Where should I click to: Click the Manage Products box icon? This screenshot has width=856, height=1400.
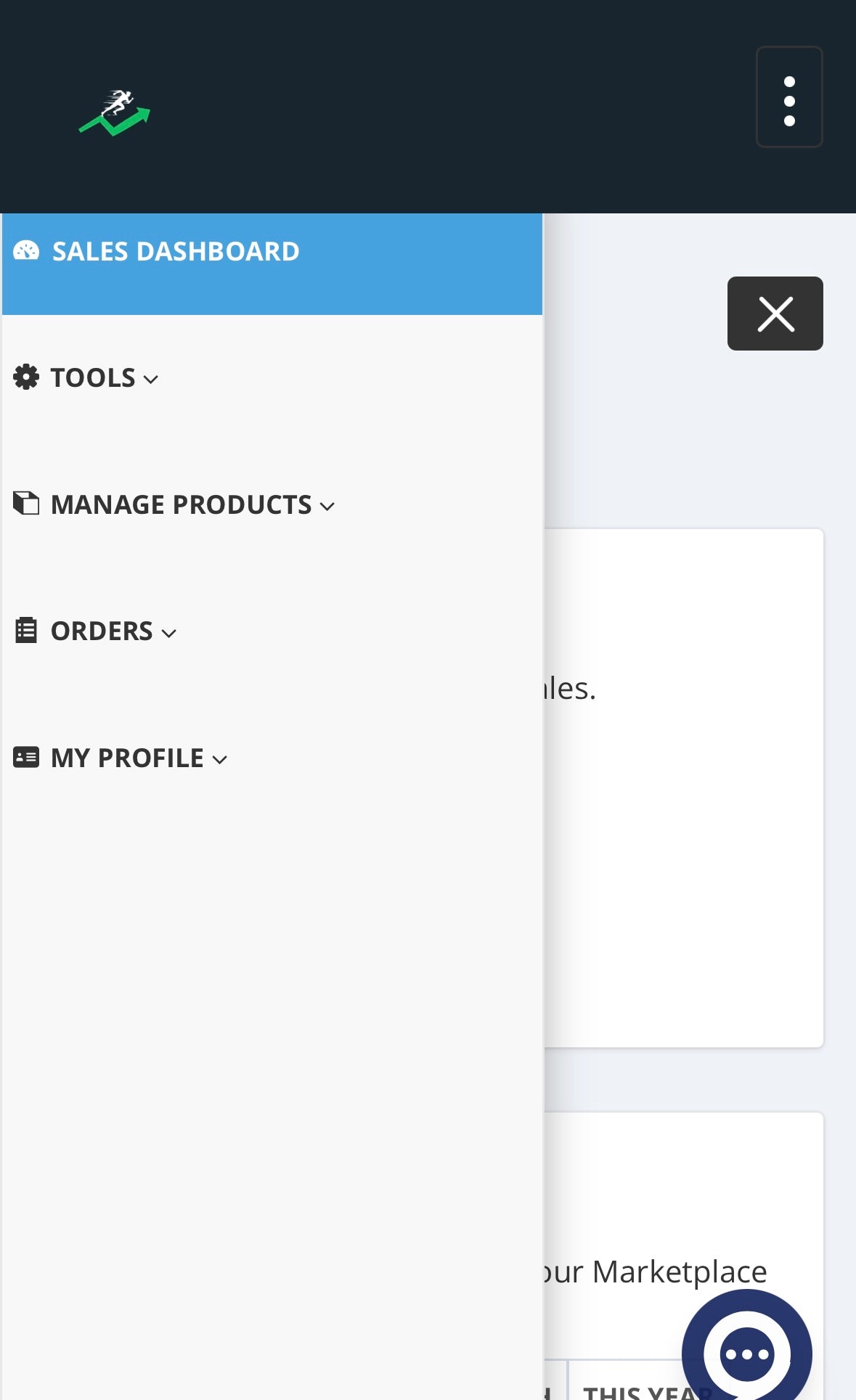26,503
